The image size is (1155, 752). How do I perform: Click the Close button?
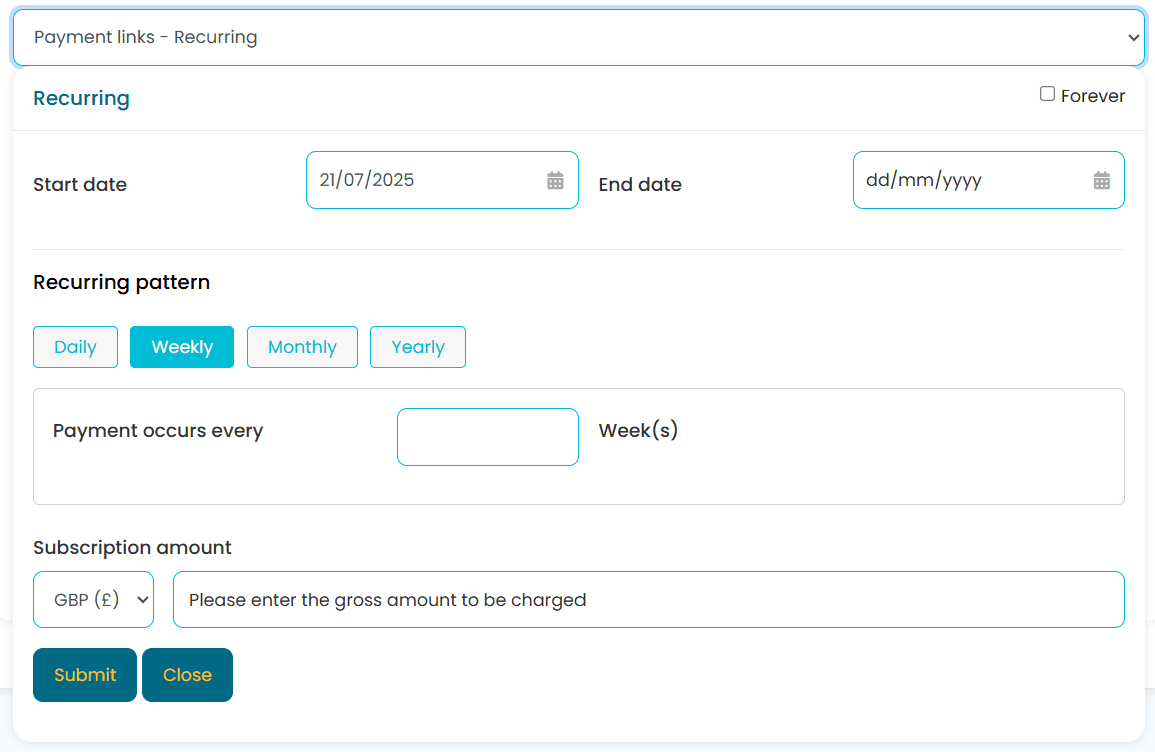point(187,674)
